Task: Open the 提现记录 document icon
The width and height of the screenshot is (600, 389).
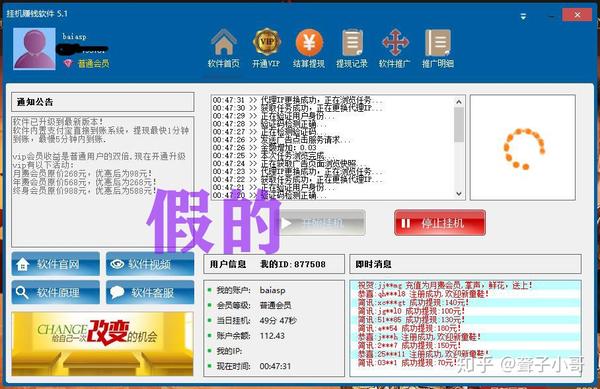Action: [x=352, y=42]
